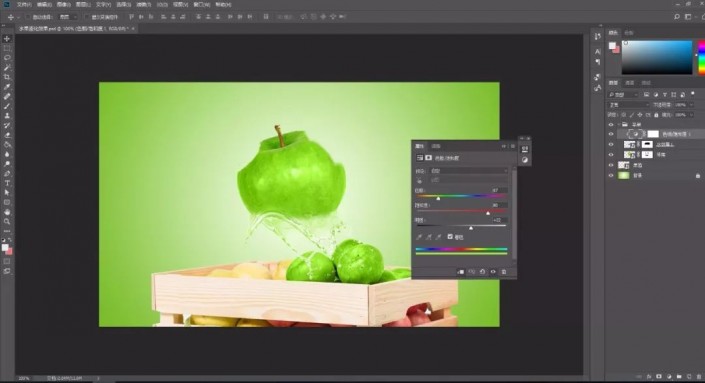
Task: Select the Spot Healing Brush tool
Action: (x=7, y=96)
